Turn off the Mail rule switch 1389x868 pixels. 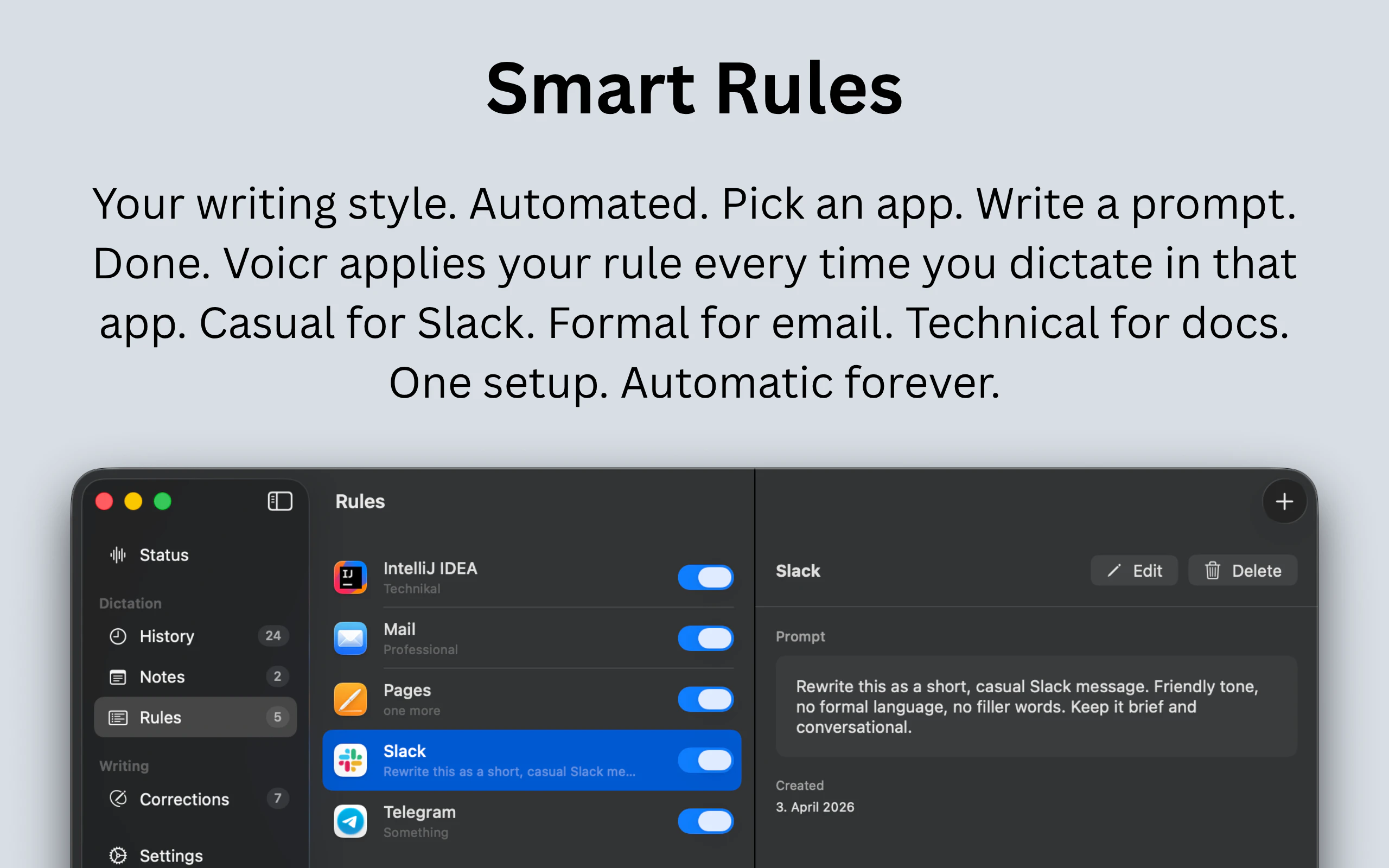[x=705, y=639]
